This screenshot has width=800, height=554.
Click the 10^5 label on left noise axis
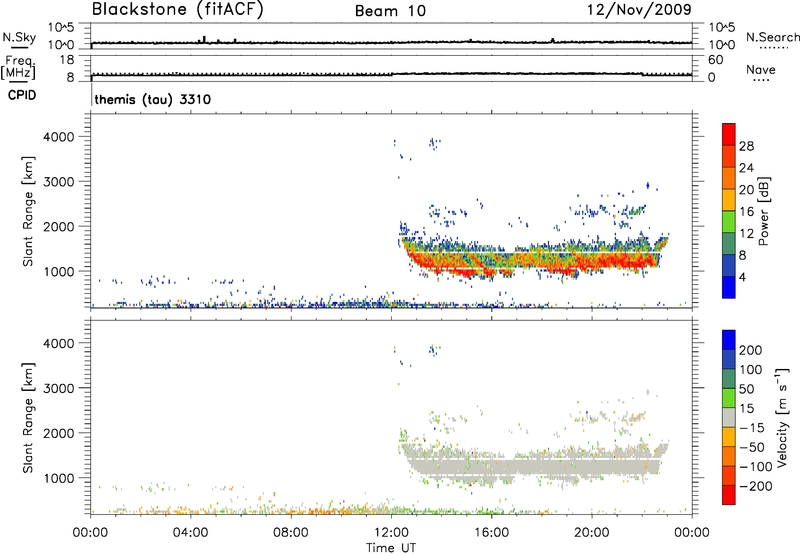pos(61,27)
